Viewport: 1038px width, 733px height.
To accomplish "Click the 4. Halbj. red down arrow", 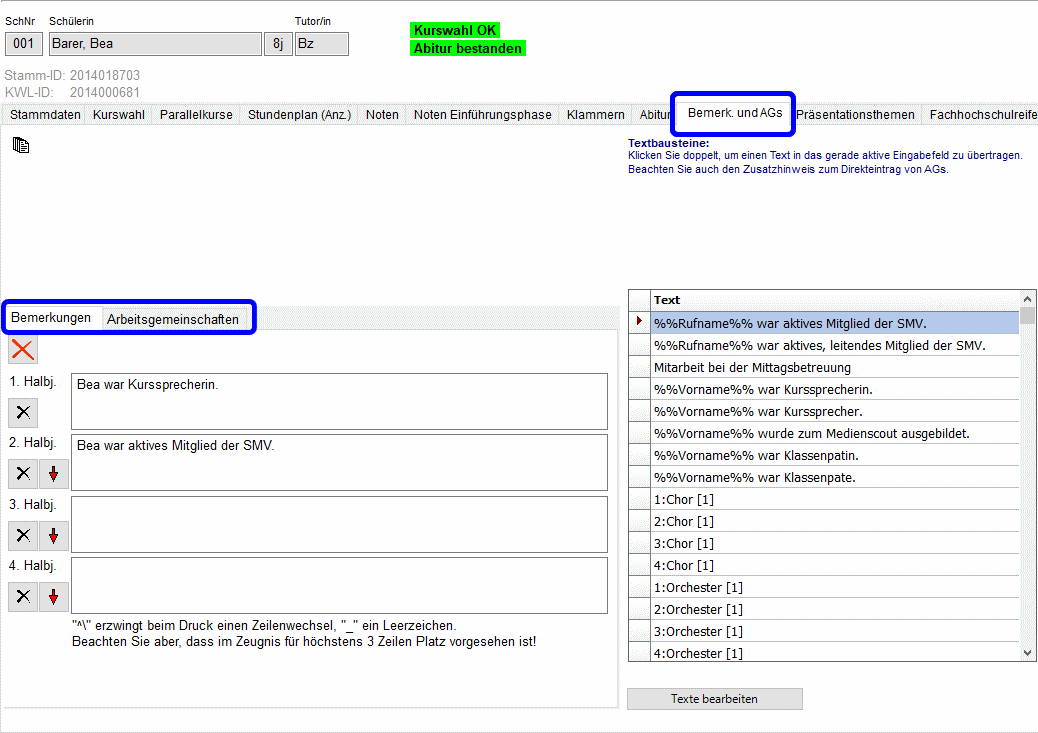I will (x=54, y=597).
